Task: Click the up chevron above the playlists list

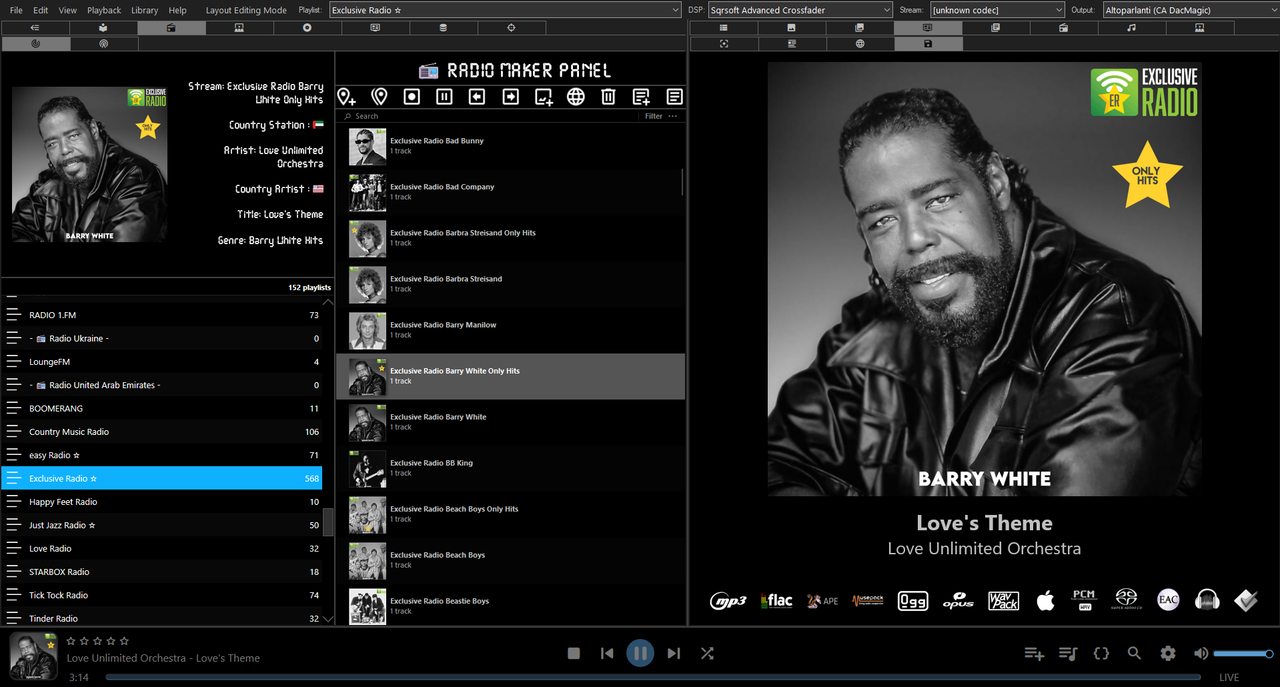Action: pyautogui.click(x=328, y=300)
